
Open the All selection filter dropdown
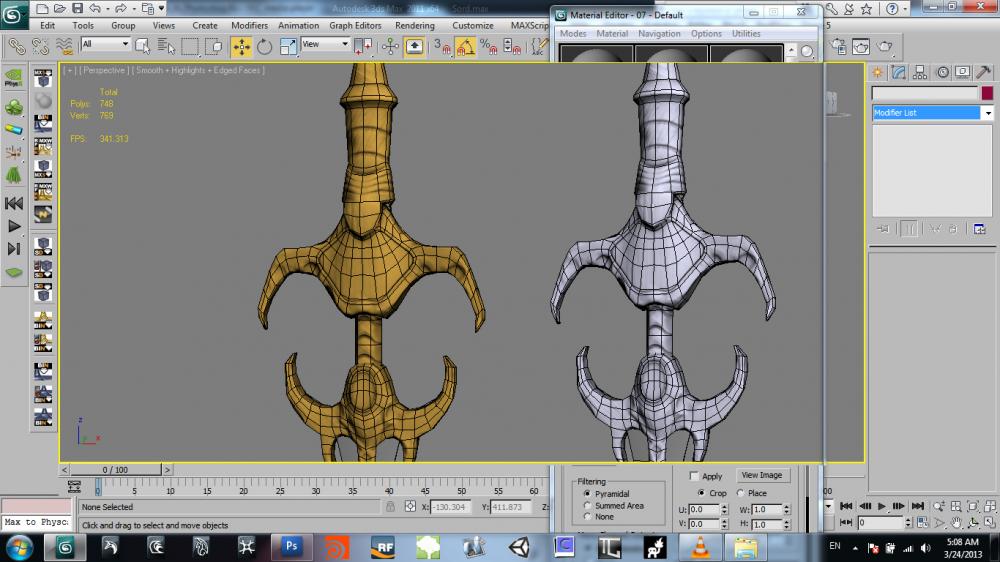pos(105,45)
